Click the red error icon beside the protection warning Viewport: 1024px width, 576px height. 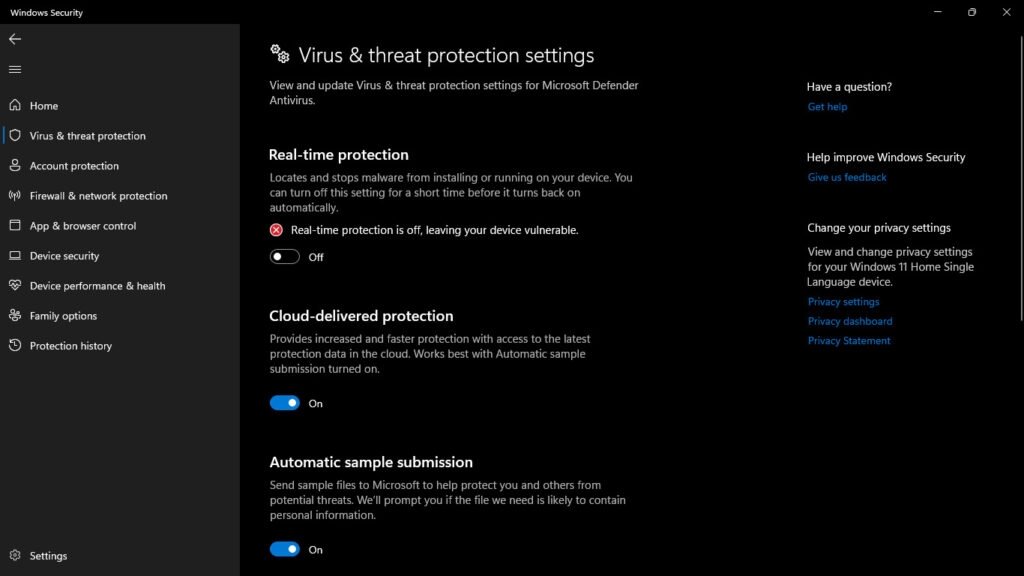(276, 229)
